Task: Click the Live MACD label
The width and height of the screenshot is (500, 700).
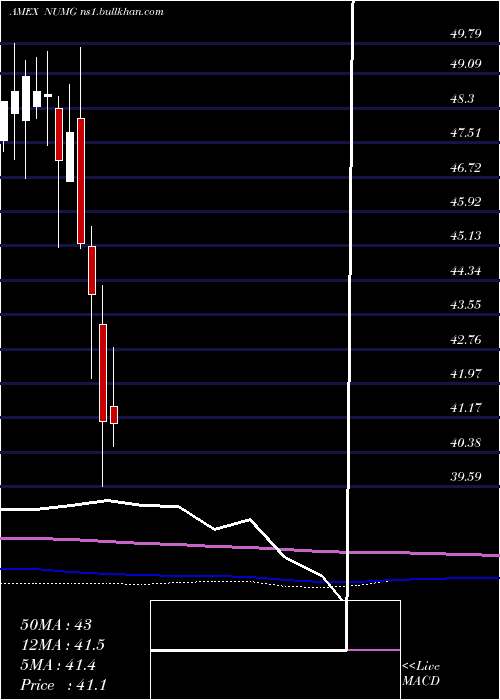Action: [421, 674]
